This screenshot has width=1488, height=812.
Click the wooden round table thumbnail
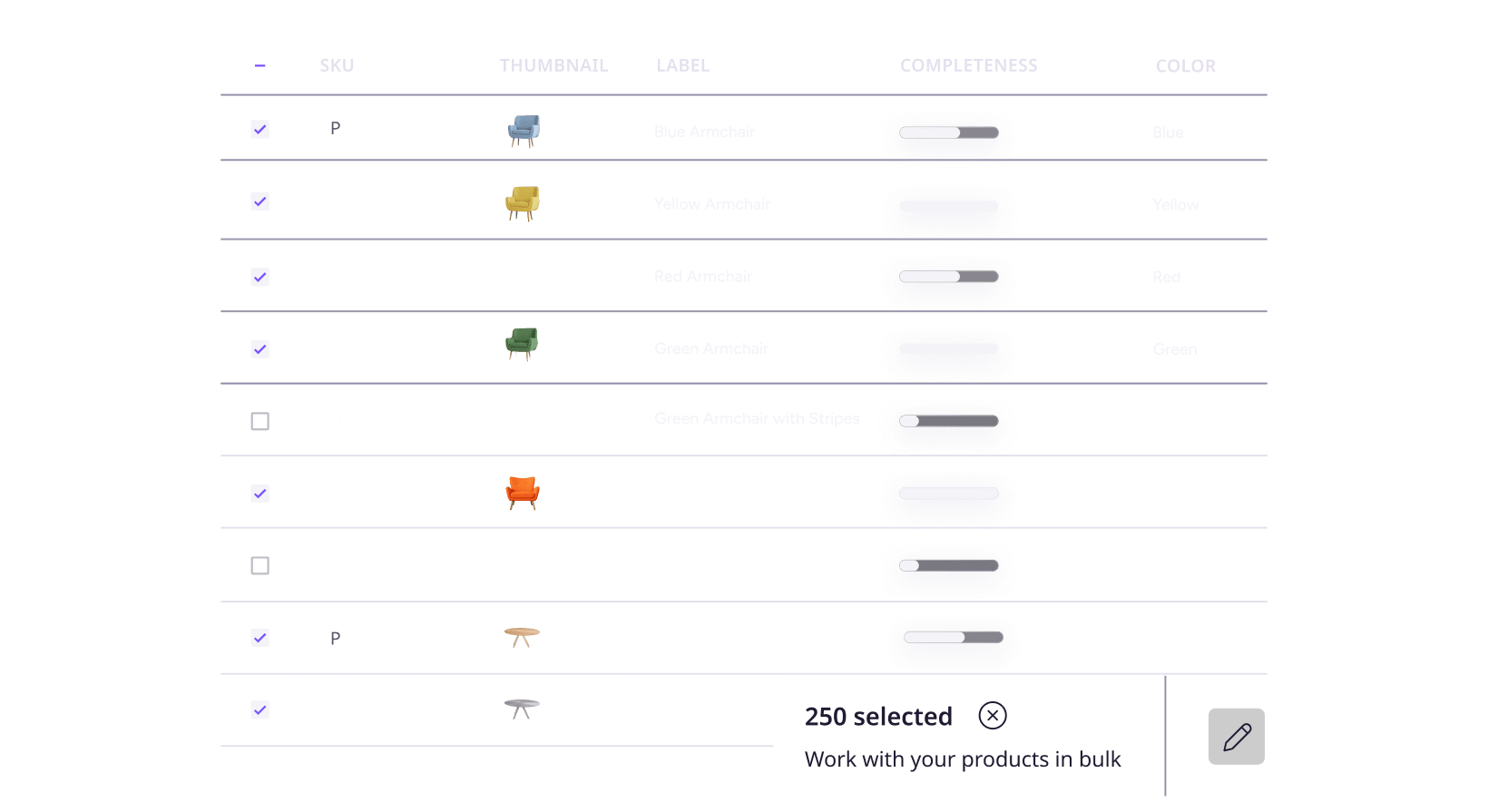tap(522, 637)
